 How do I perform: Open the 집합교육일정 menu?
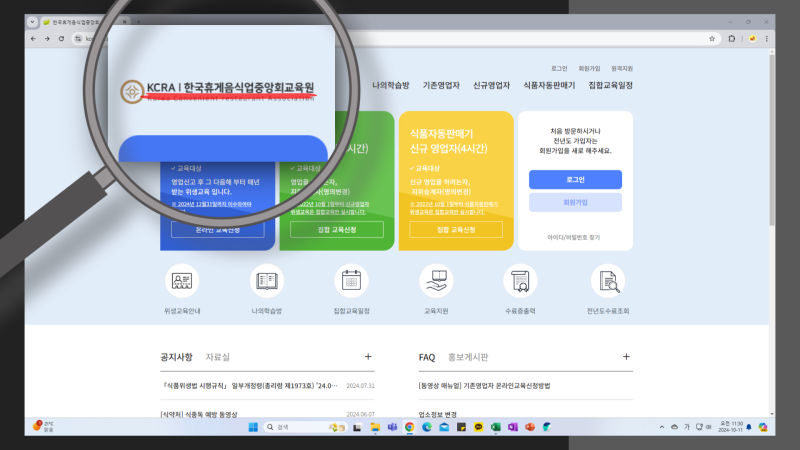click(611, 85)
